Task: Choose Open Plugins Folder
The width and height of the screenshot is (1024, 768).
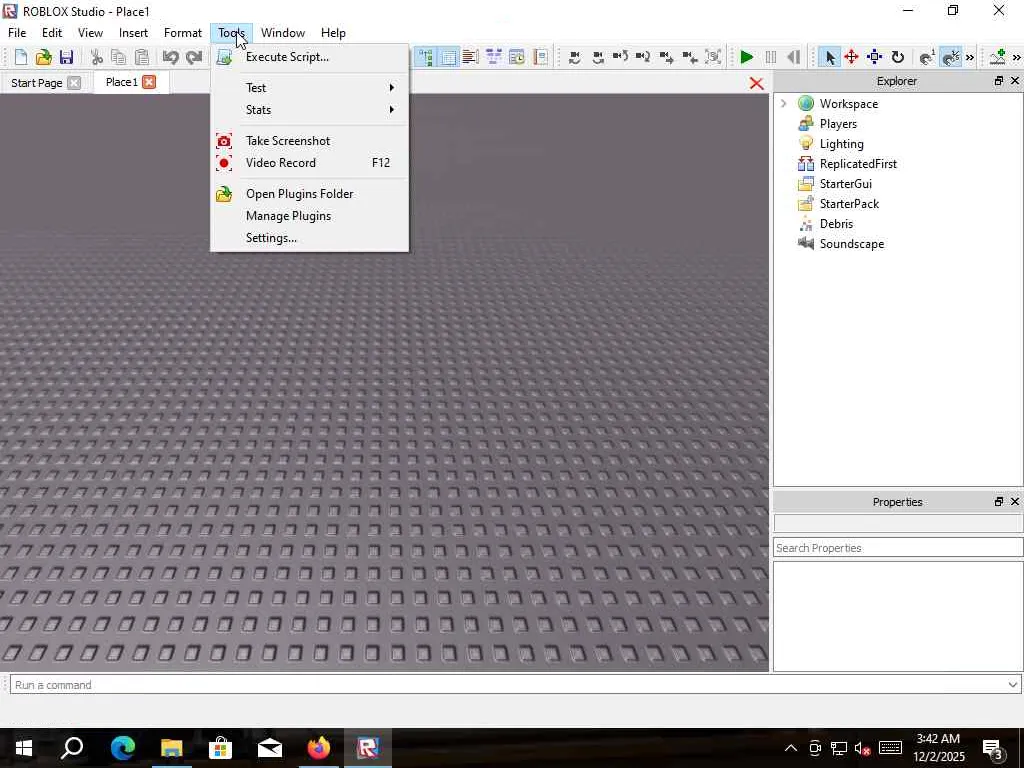Action: 310,194
